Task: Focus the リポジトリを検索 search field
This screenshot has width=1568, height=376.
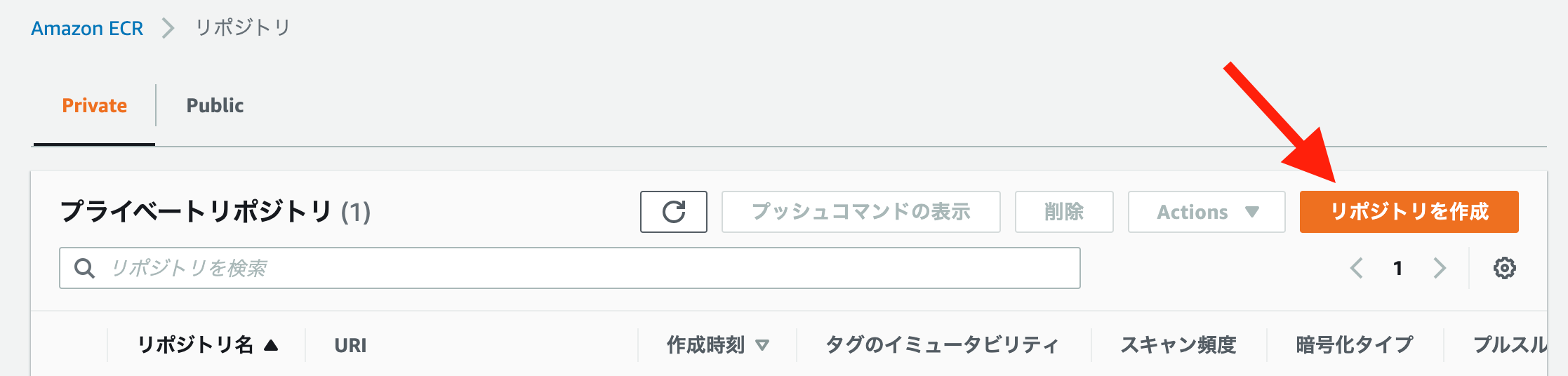Action: [569, 268]
